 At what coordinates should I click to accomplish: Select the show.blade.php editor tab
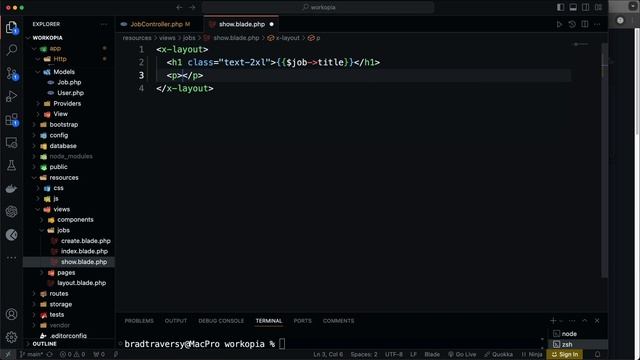(x=242, y=24)
